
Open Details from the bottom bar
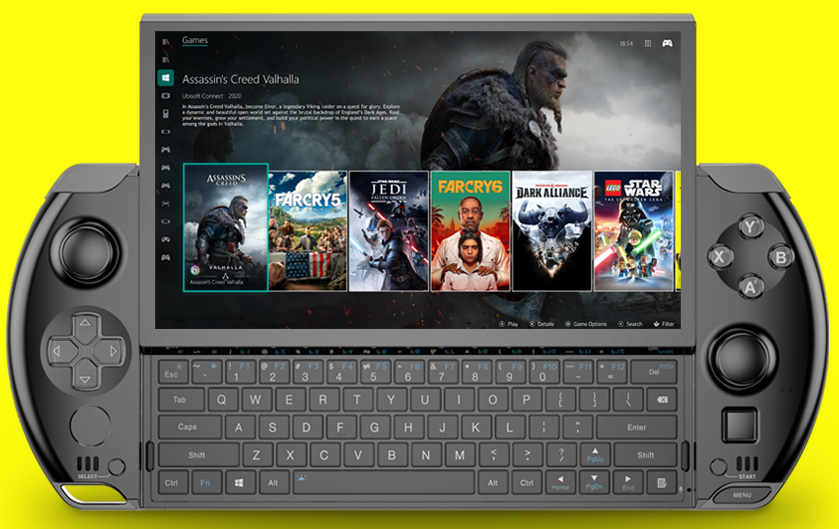[x=541, y=324]
